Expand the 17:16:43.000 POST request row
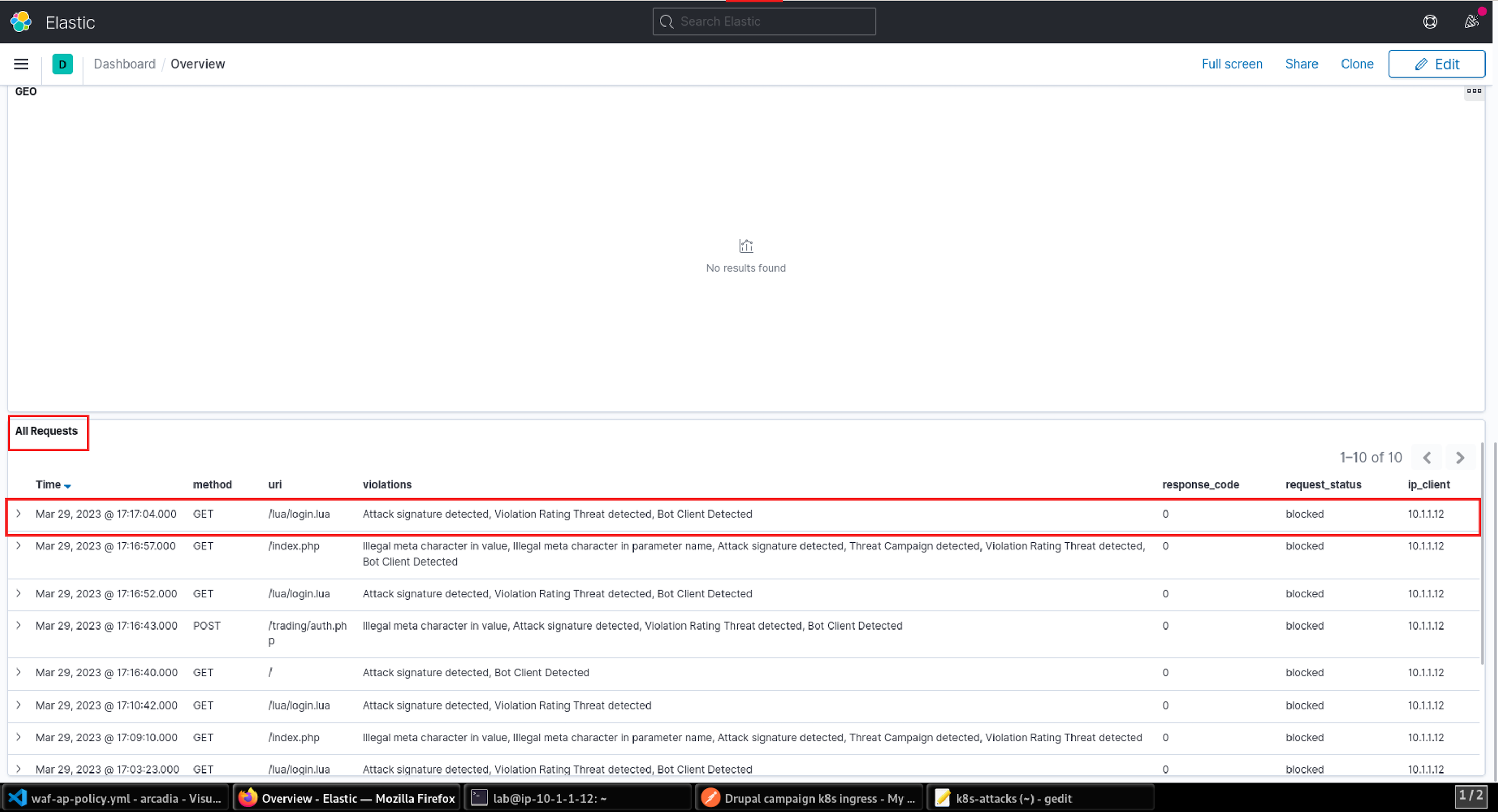The width and height of the screenshot is (1498, 812). tap(19, 625)
